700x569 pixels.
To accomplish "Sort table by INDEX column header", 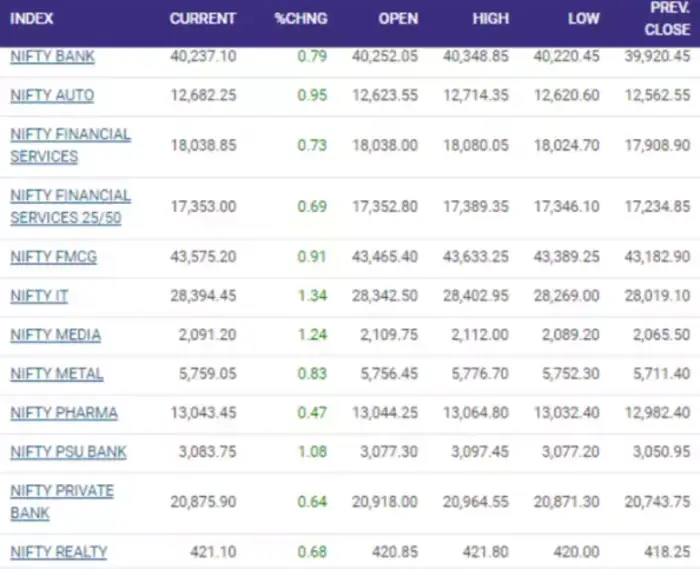I will [32, 19].
